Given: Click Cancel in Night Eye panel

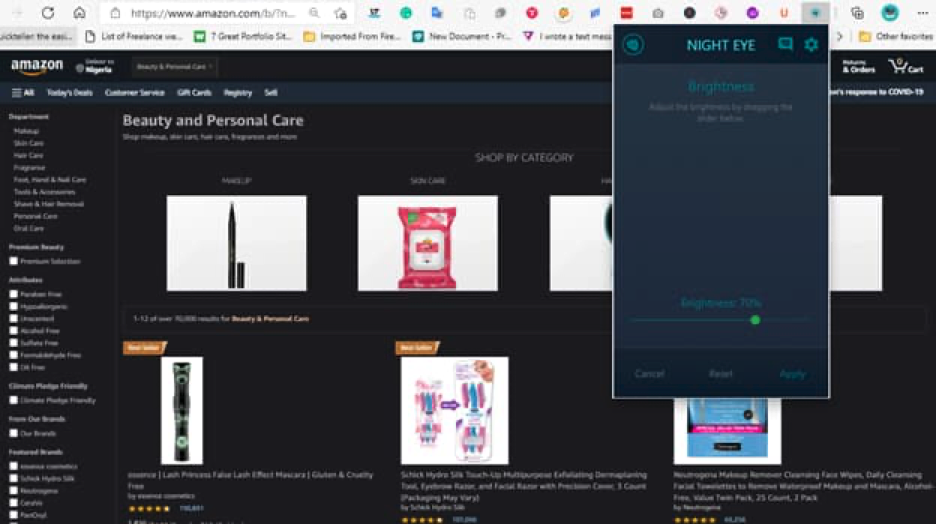Looking at the screenshot, I should (649, 374).
